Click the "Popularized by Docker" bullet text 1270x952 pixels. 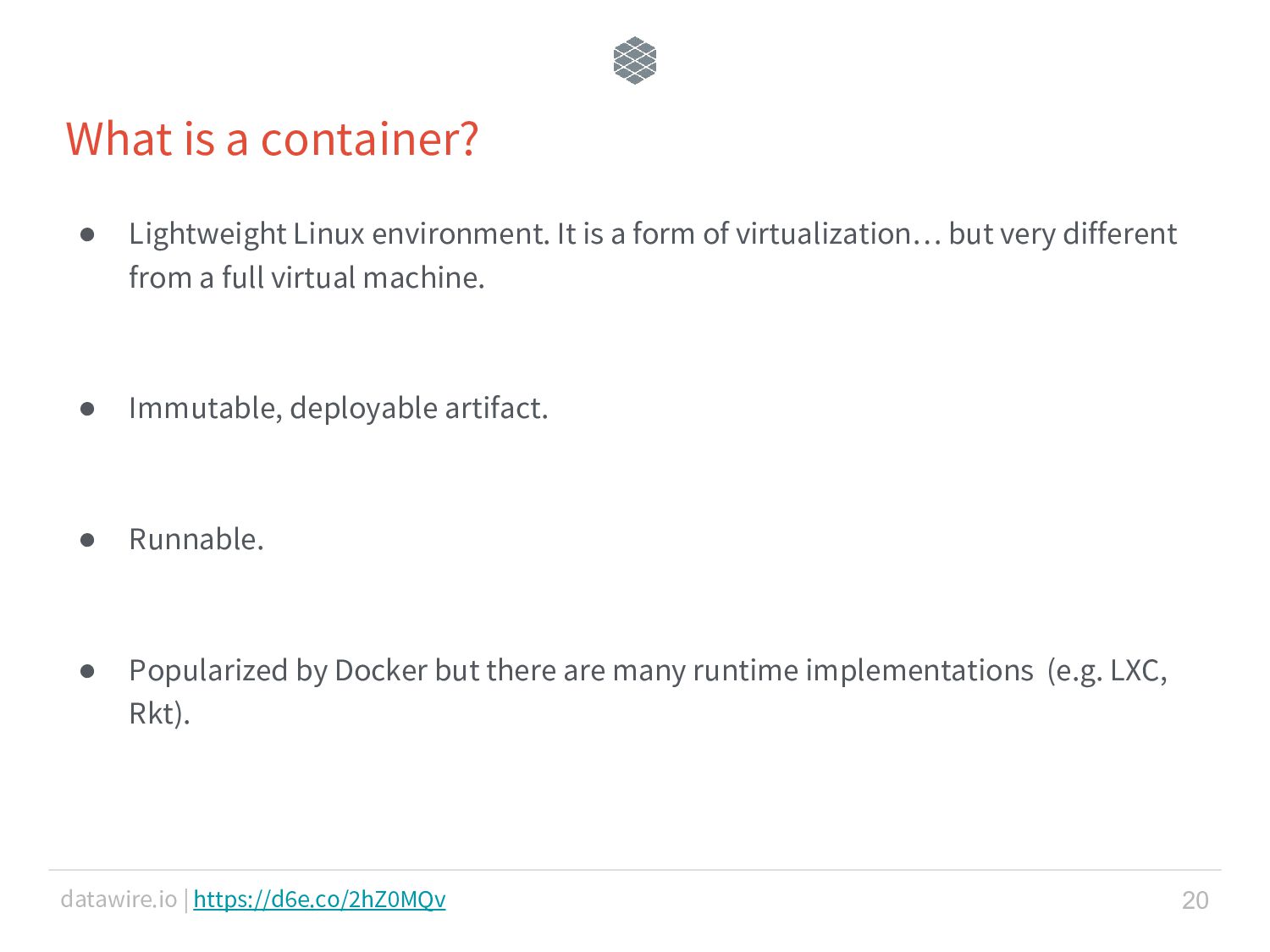[x=648, y=691]
